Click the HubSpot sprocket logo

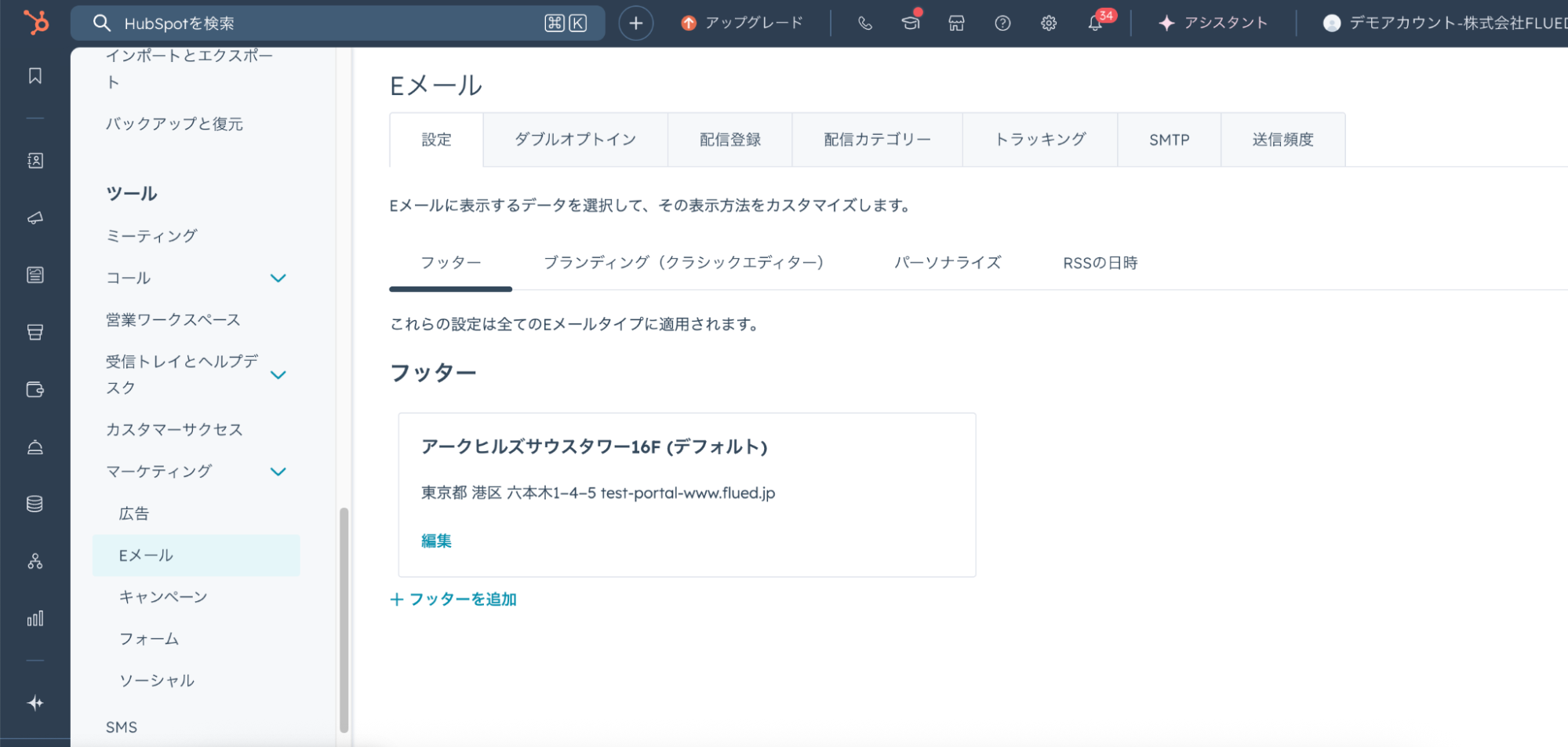click(35, 22)
